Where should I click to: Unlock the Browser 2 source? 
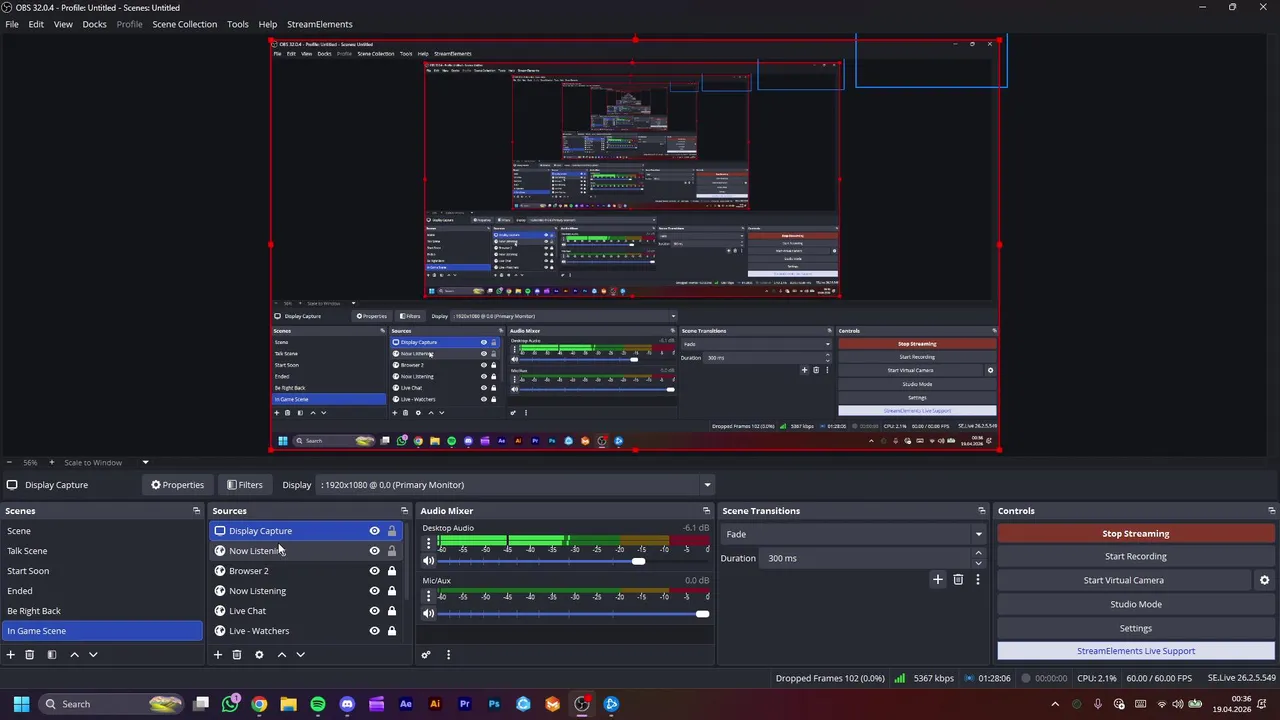pyautogui.click(x=392, y=571)
